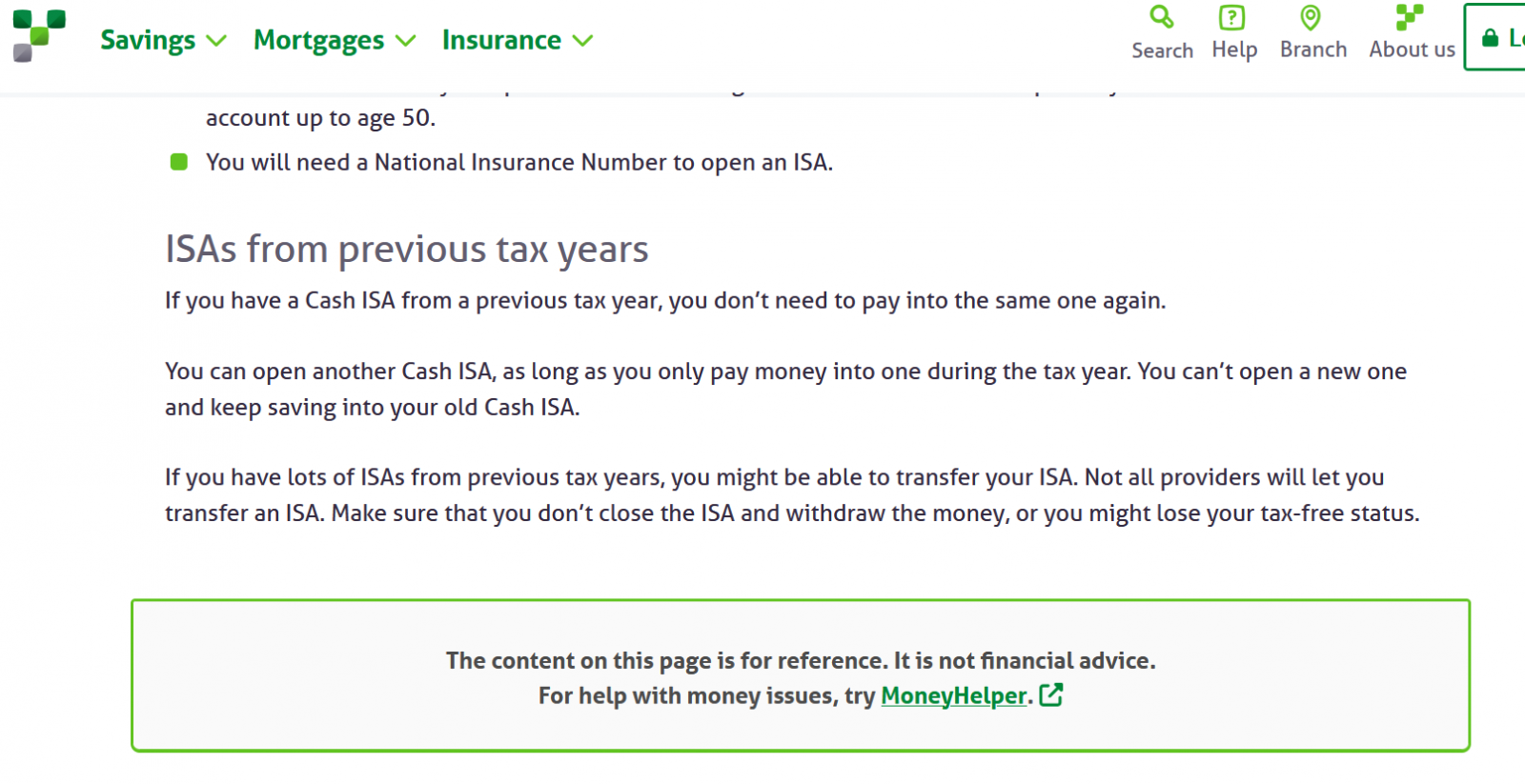Click the ISAs from previous tax years heading
1525x784 pixels.
(x=407, y=250)
